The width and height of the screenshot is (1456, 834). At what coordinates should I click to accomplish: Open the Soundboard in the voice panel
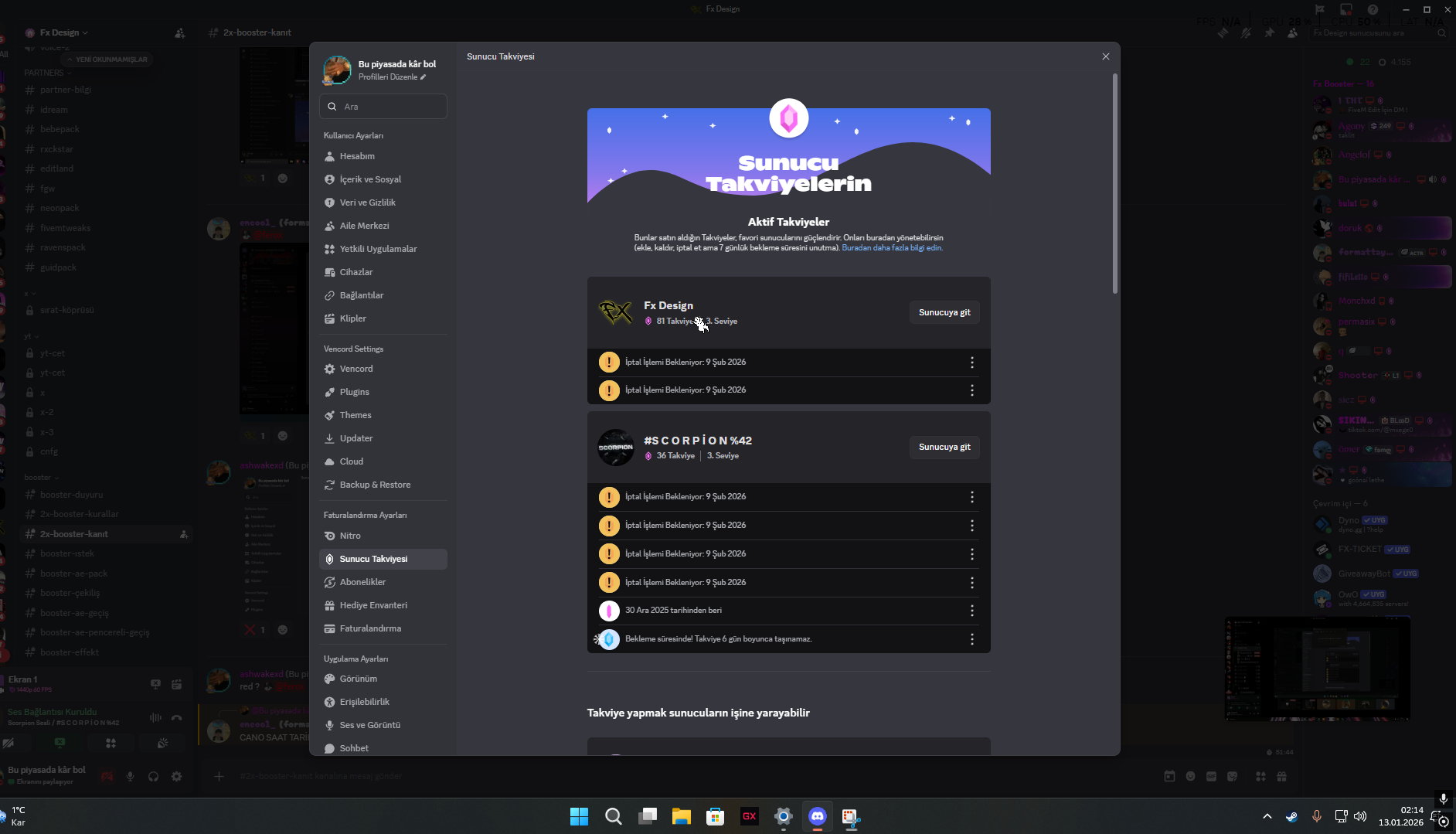[162, 743]
